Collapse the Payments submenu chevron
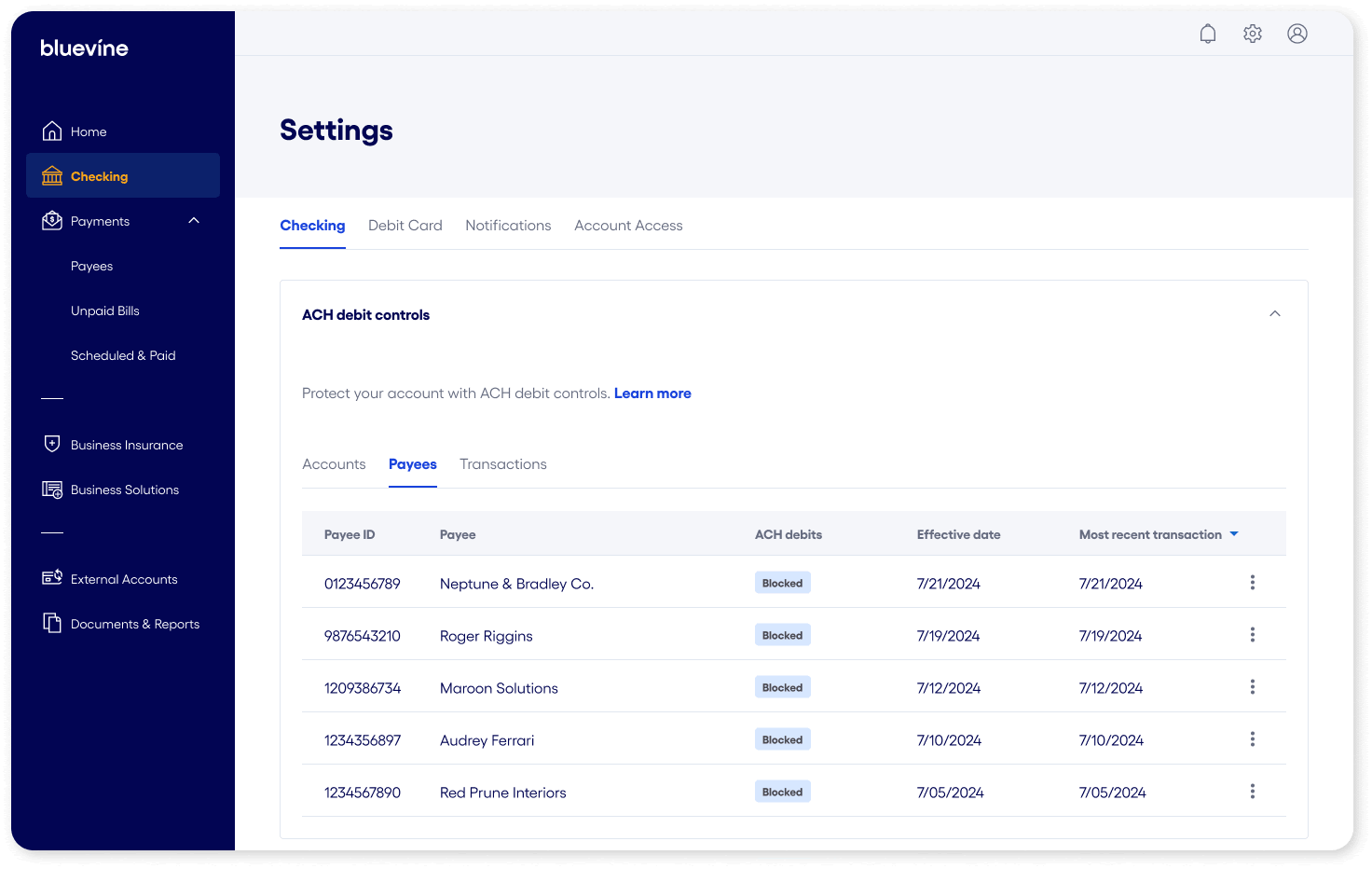Viewport: 1372px width, 869px height. click(x=194, y=221)
